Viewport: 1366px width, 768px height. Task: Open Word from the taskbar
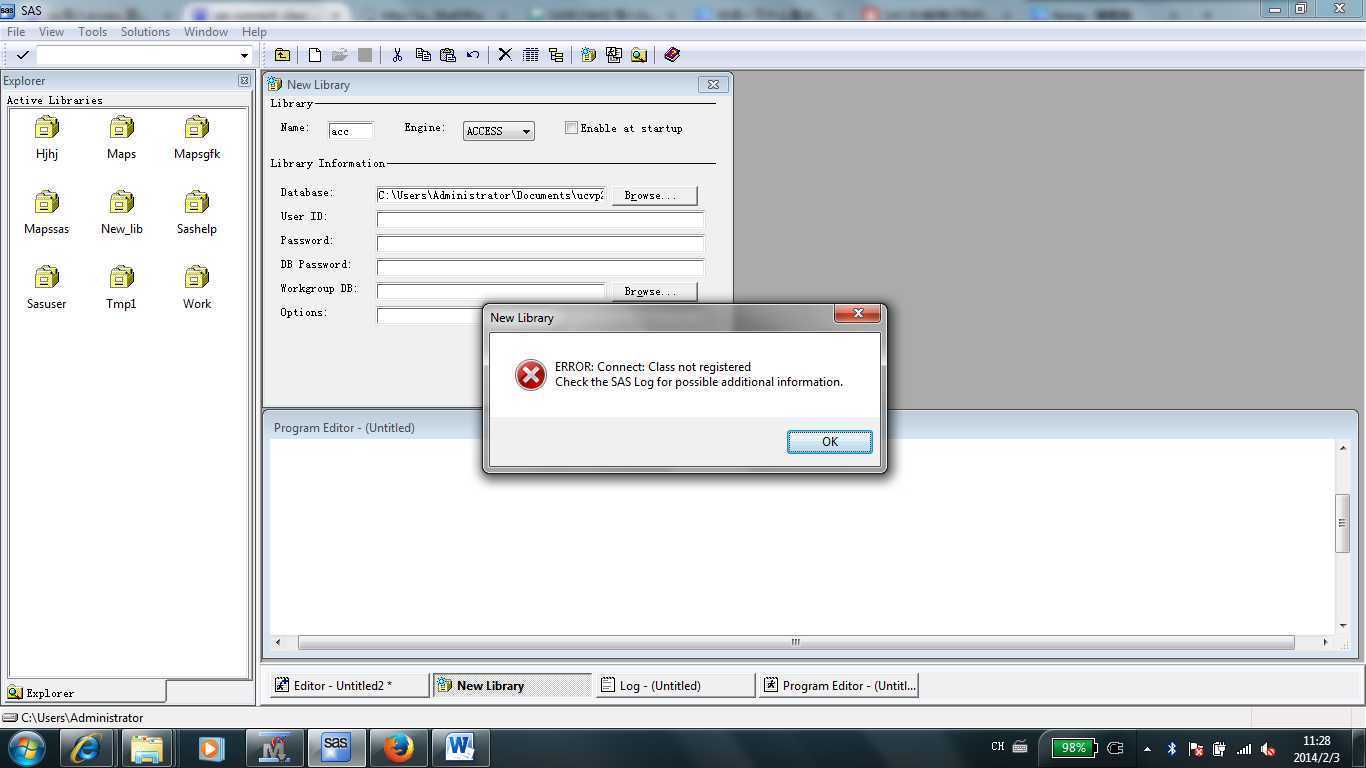point(460,748)
